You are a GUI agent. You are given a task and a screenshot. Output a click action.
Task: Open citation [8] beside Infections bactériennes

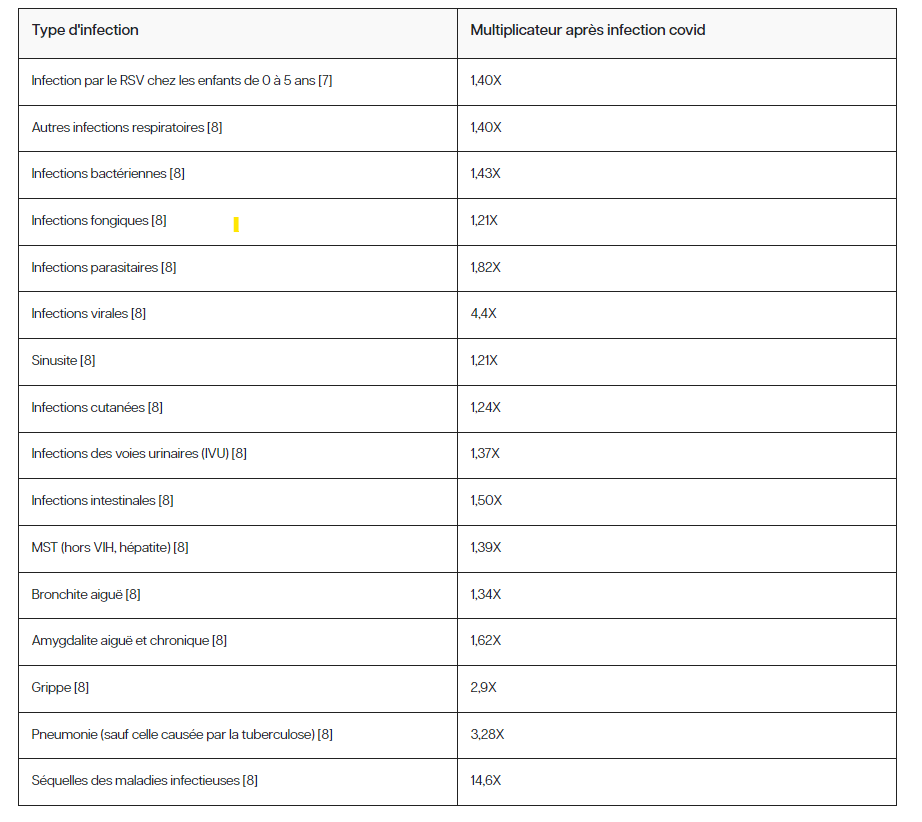tap(177, 174)
